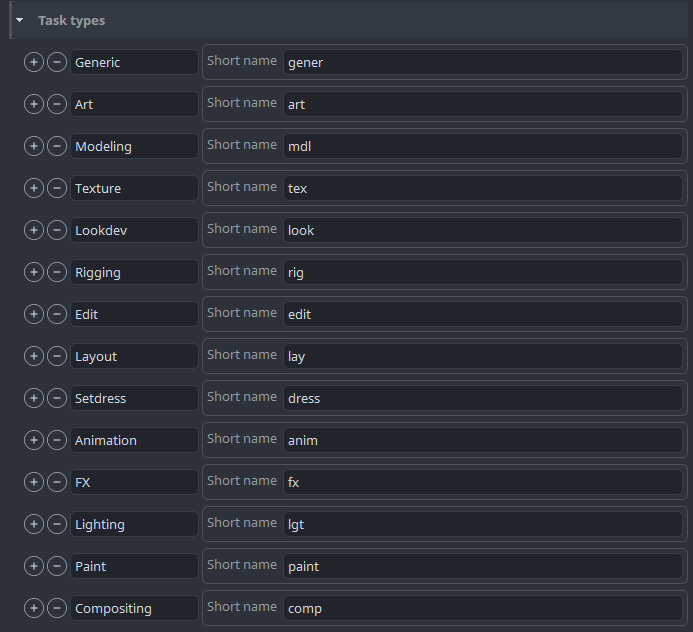Viewport: 693px width, 632px height.
Task: Click the plus icon beside Lighting
Action: (33, 524)
